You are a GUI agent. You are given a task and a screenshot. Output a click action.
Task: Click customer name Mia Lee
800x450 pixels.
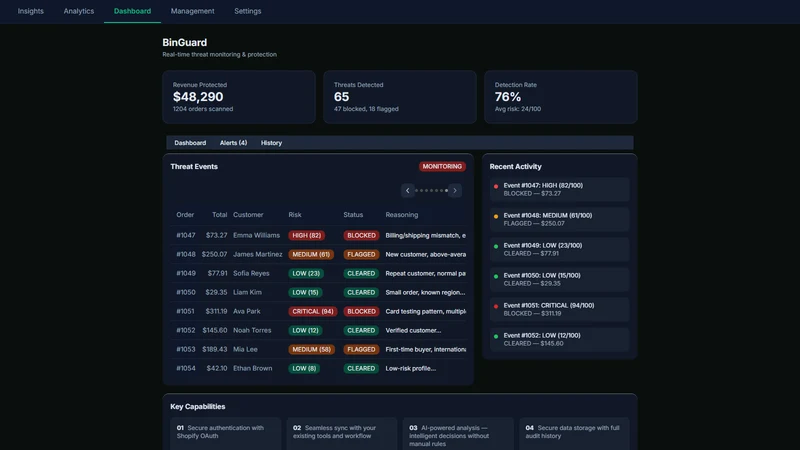coord(245,349)
